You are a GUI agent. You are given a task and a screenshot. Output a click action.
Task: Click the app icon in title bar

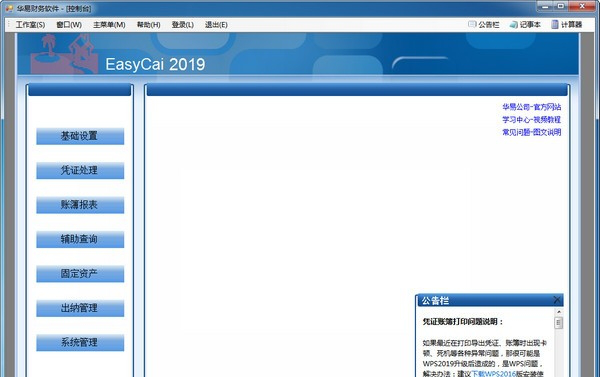[x=10, y=8]
